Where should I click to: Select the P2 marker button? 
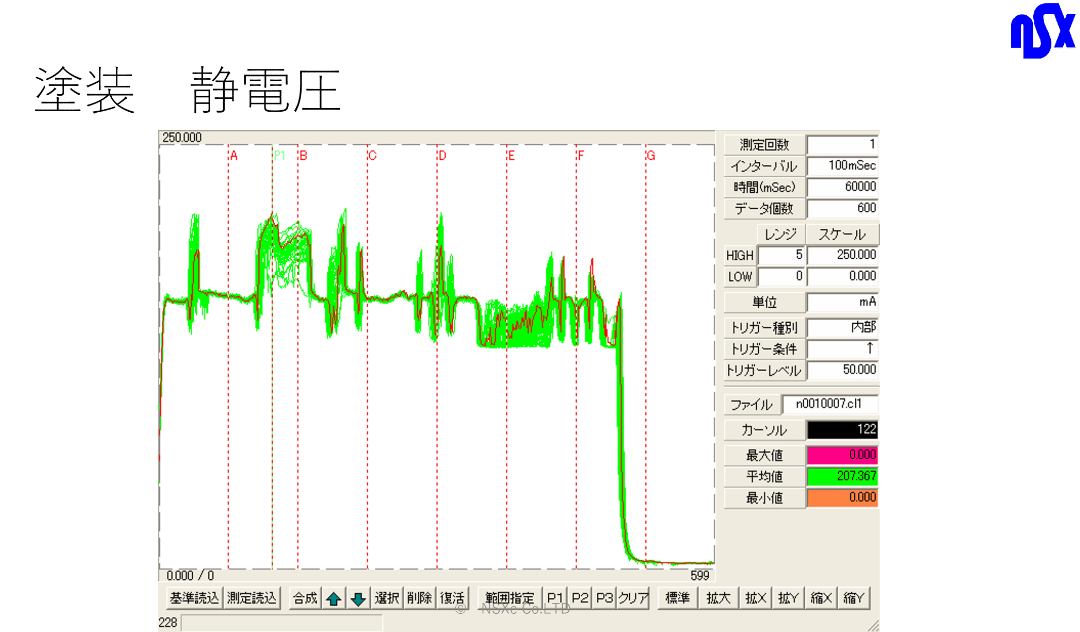coord(580,598)
